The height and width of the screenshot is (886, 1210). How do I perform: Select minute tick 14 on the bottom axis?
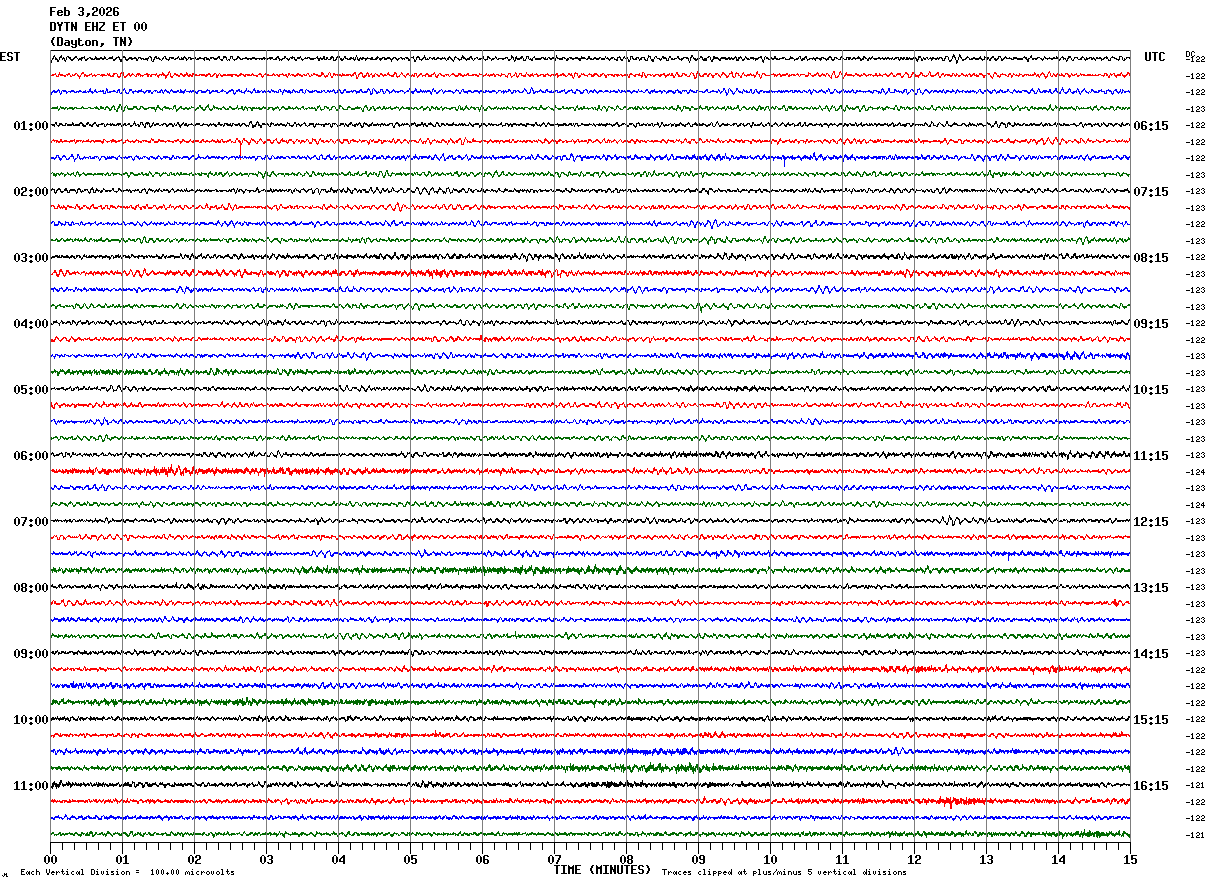[x=1058, y=859]
